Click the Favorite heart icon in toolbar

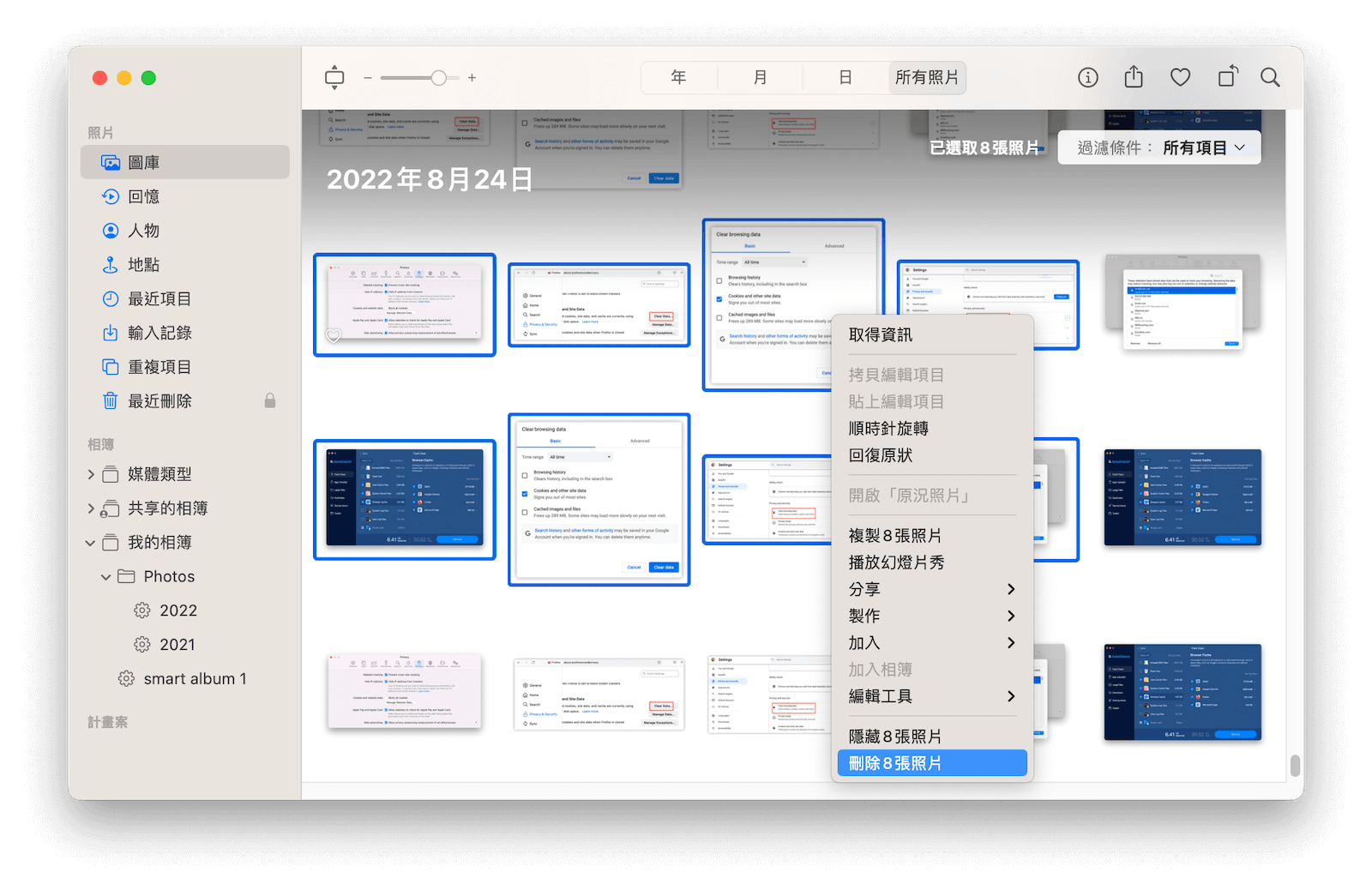coord(1181,78)
